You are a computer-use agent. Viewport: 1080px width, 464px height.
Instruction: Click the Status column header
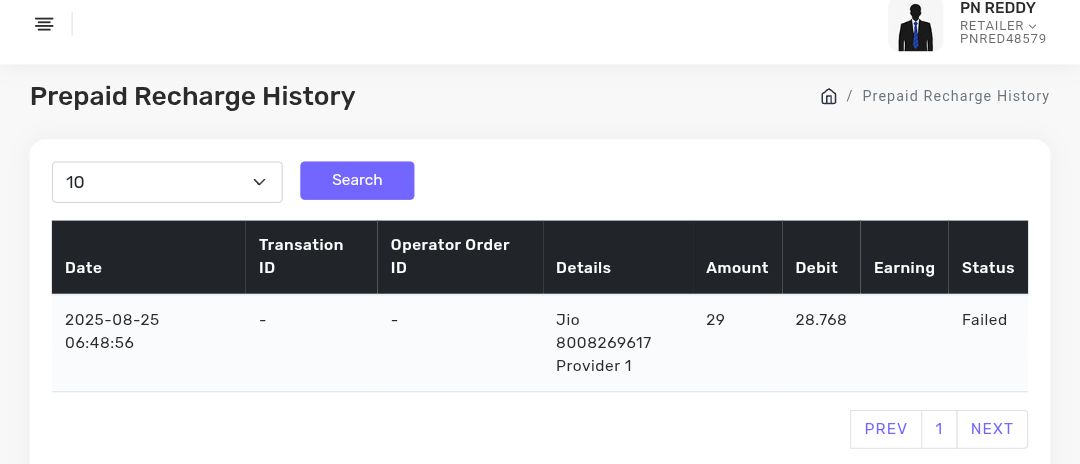(x=988, y=268)
